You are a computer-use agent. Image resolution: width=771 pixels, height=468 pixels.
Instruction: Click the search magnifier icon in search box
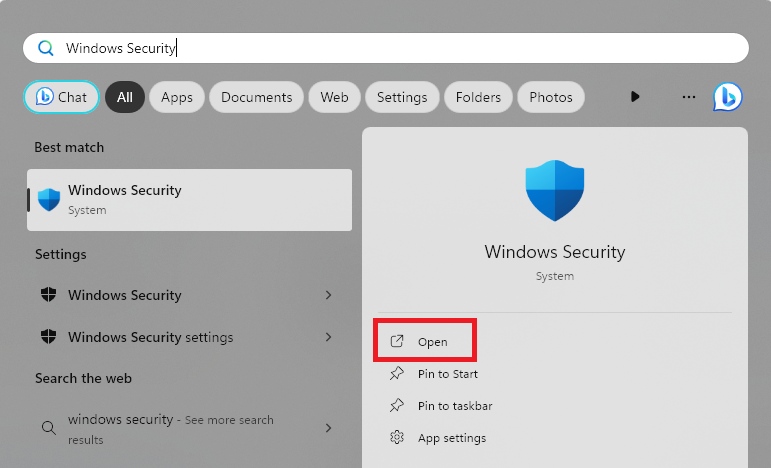[x=45, y=48]
